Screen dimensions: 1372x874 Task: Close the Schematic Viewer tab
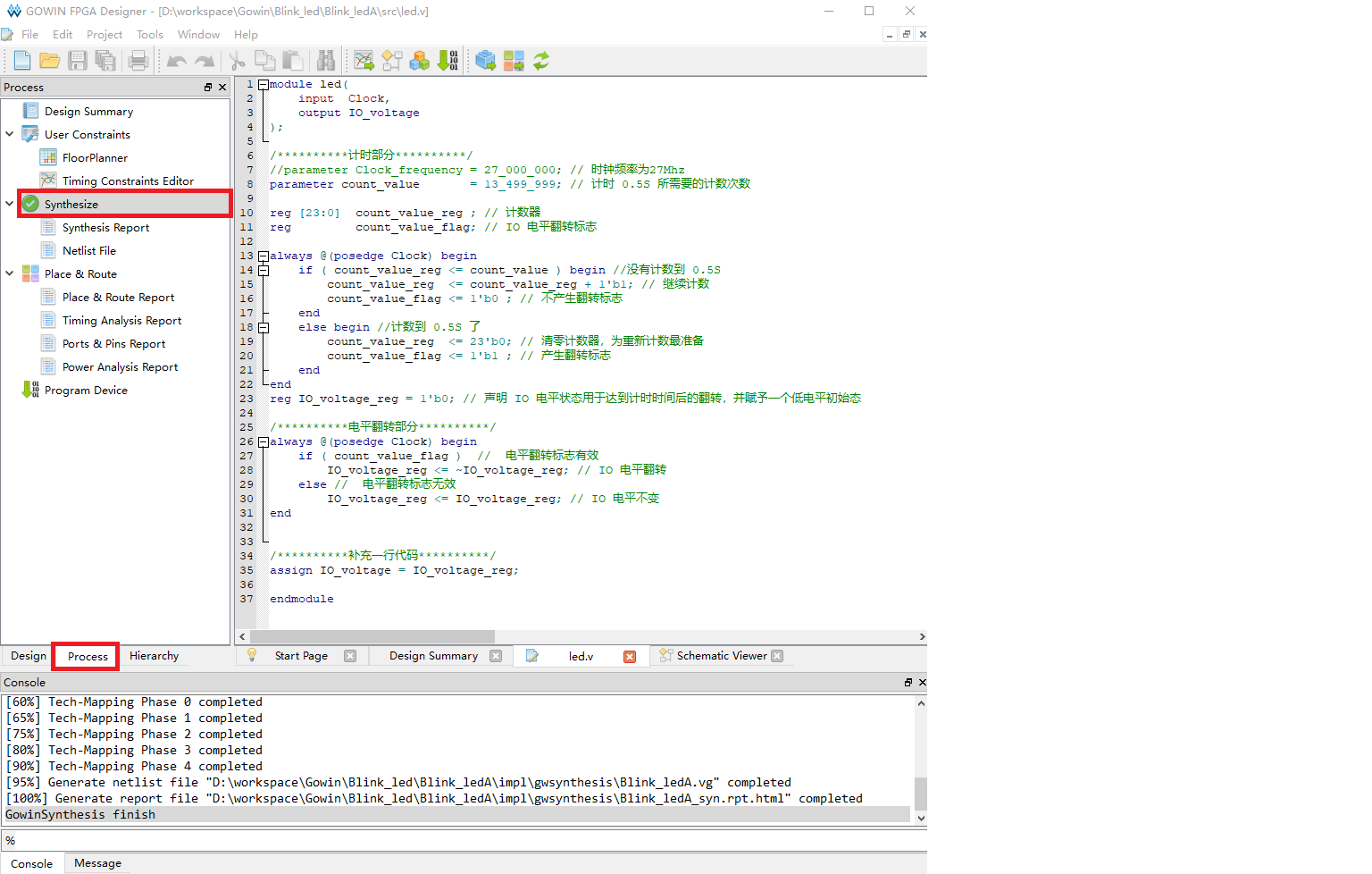click(x=777, y=655)
